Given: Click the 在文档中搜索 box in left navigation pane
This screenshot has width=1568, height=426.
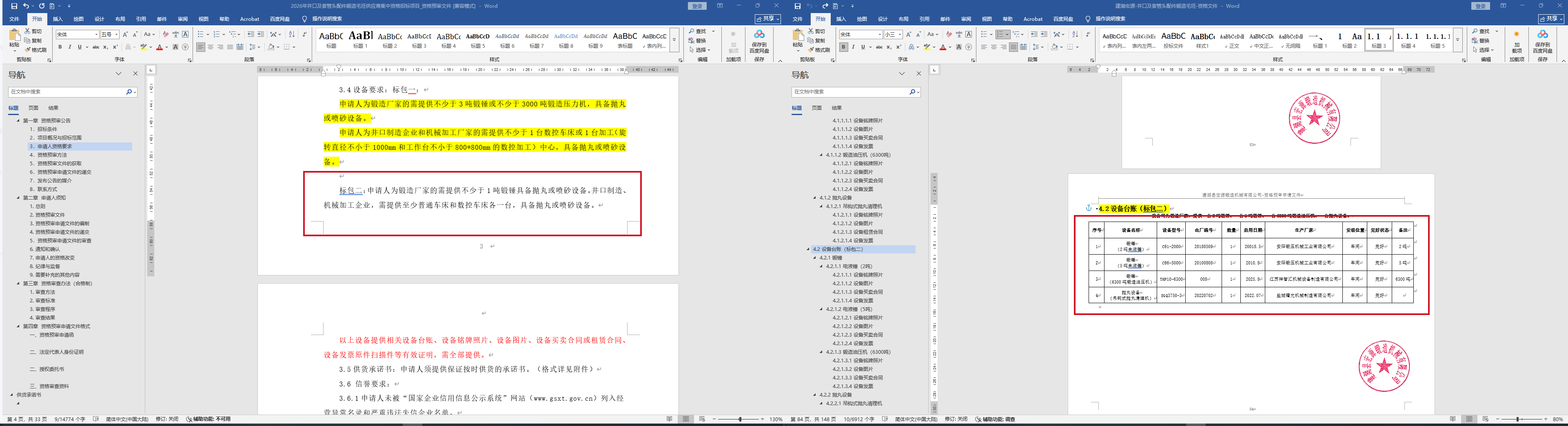Looking at the screenshot, I should (x=67, y=92).
